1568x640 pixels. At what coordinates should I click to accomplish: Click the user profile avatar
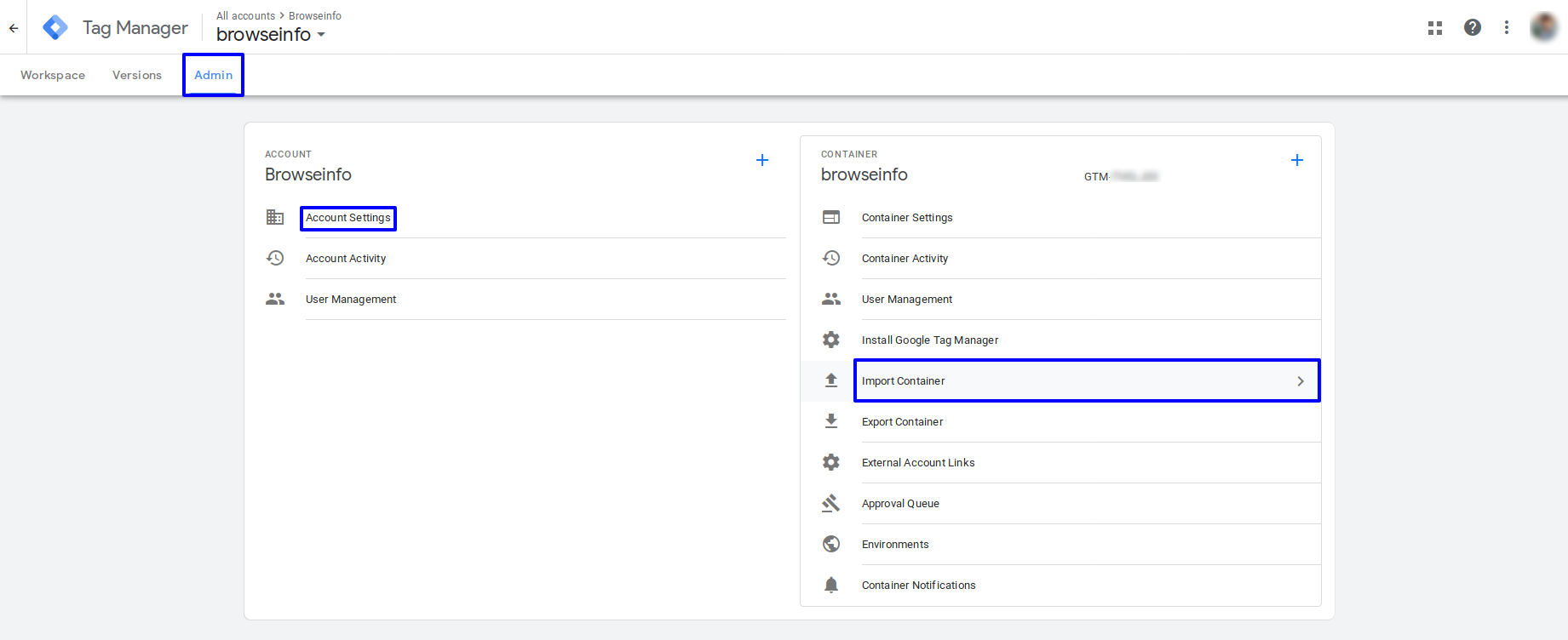(1543, 27)
